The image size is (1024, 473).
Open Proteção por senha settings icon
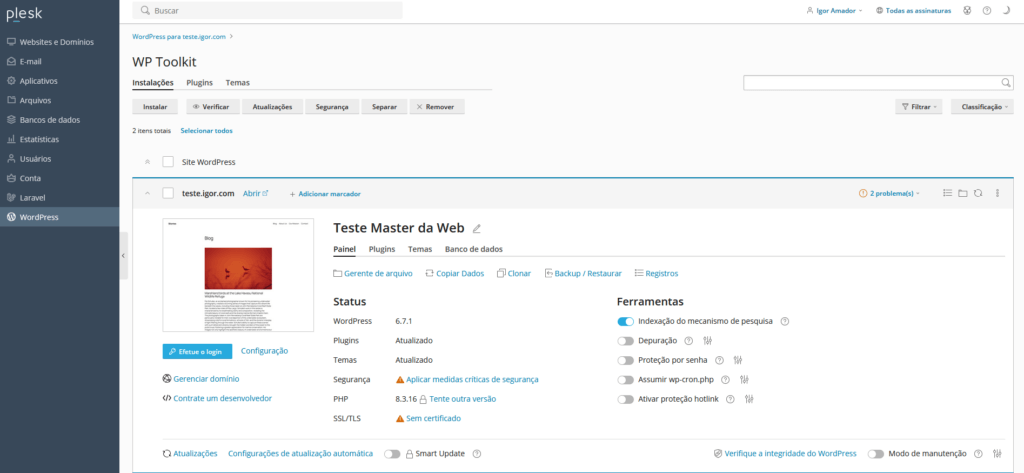738,360
